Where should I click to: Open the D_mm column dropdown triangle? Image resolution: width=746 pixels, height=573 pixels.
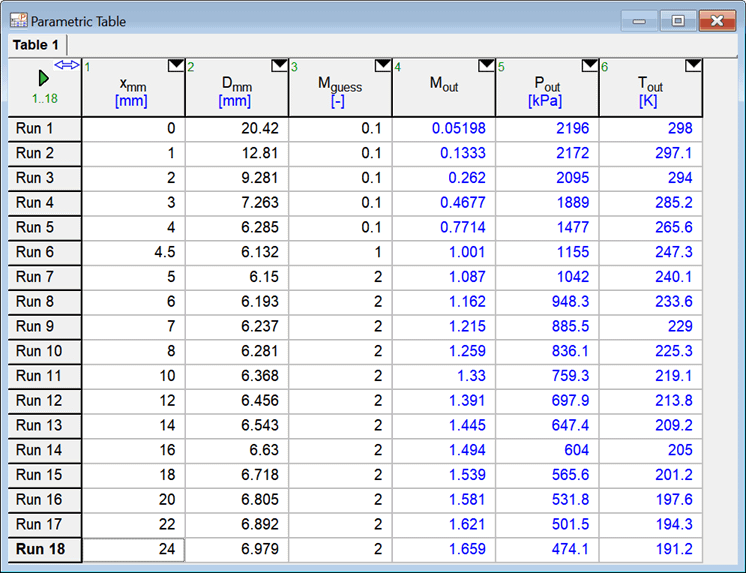(x=279, y=66)
